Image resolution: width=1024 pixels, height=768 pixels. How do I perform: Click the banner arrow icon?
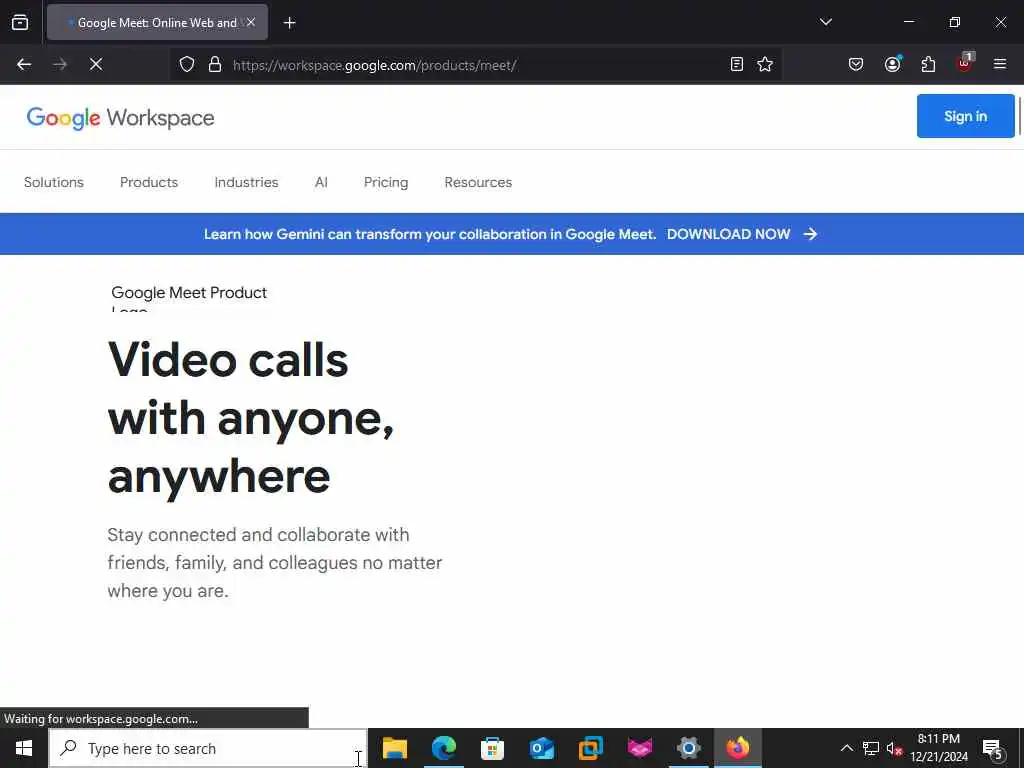810,234
